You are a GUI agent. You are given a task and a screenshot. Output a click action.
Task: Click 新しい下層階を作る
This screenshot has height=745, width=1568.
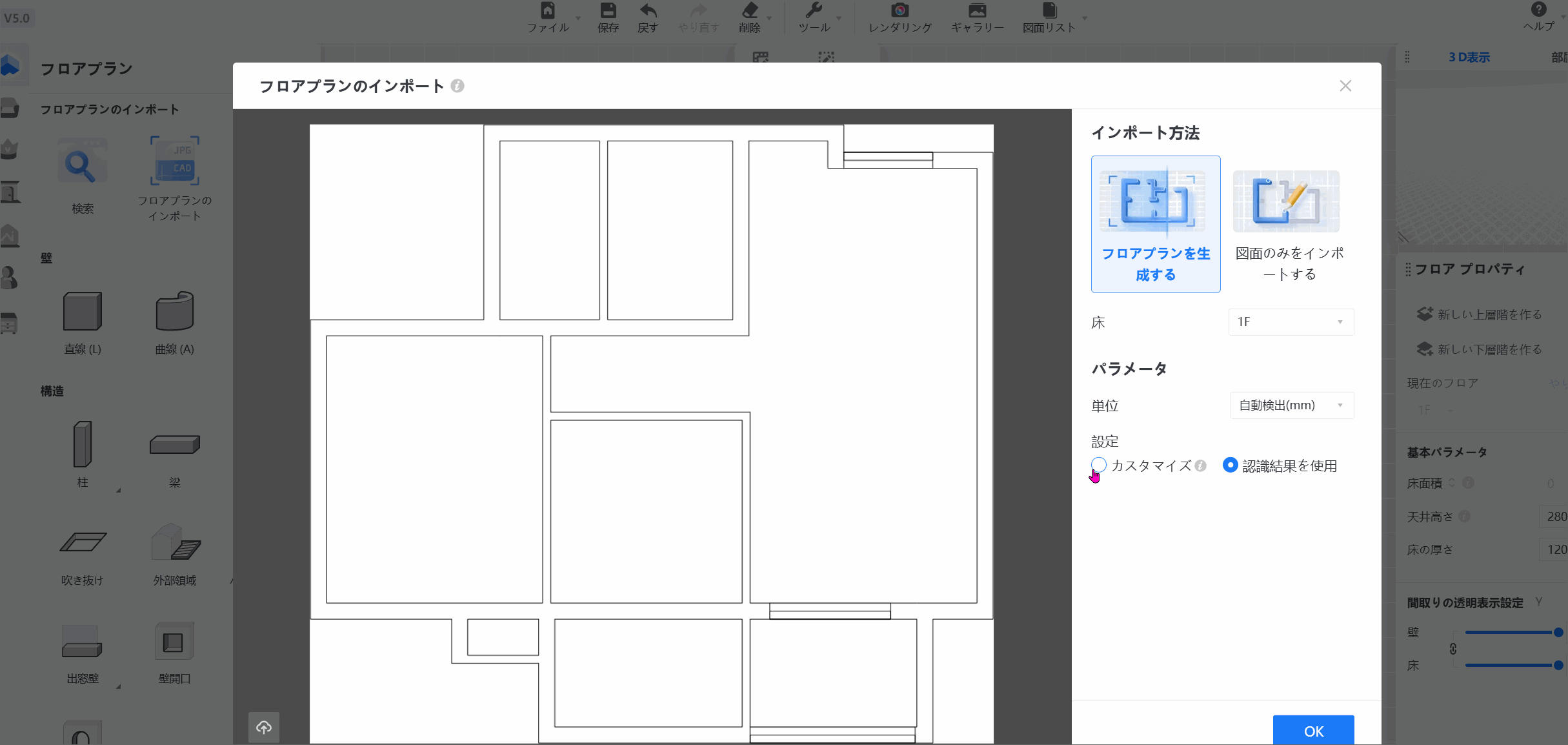[1479, 349]
